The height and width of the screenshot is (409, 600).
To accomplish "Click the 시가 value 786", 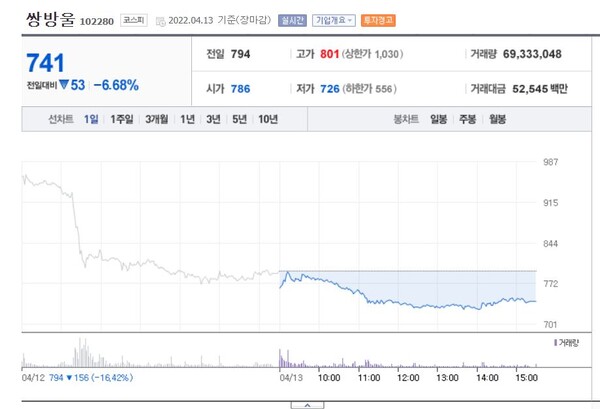I will coord(240,89).
